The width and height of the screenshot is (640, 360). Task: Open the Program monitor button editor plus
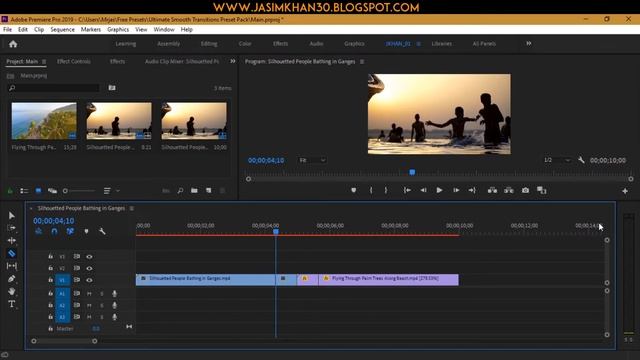pyautogui.click(x=625, y=191)
